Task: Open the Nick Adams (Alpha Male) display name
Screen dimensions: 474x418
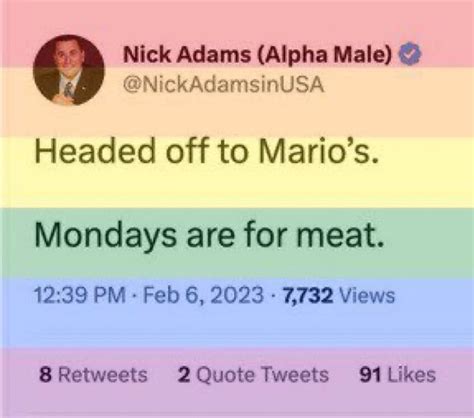Action: [257, 54]
